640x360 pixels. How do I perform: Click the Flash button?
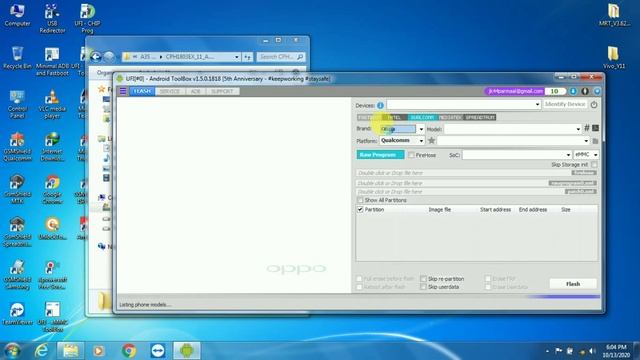tap(573, 284)
